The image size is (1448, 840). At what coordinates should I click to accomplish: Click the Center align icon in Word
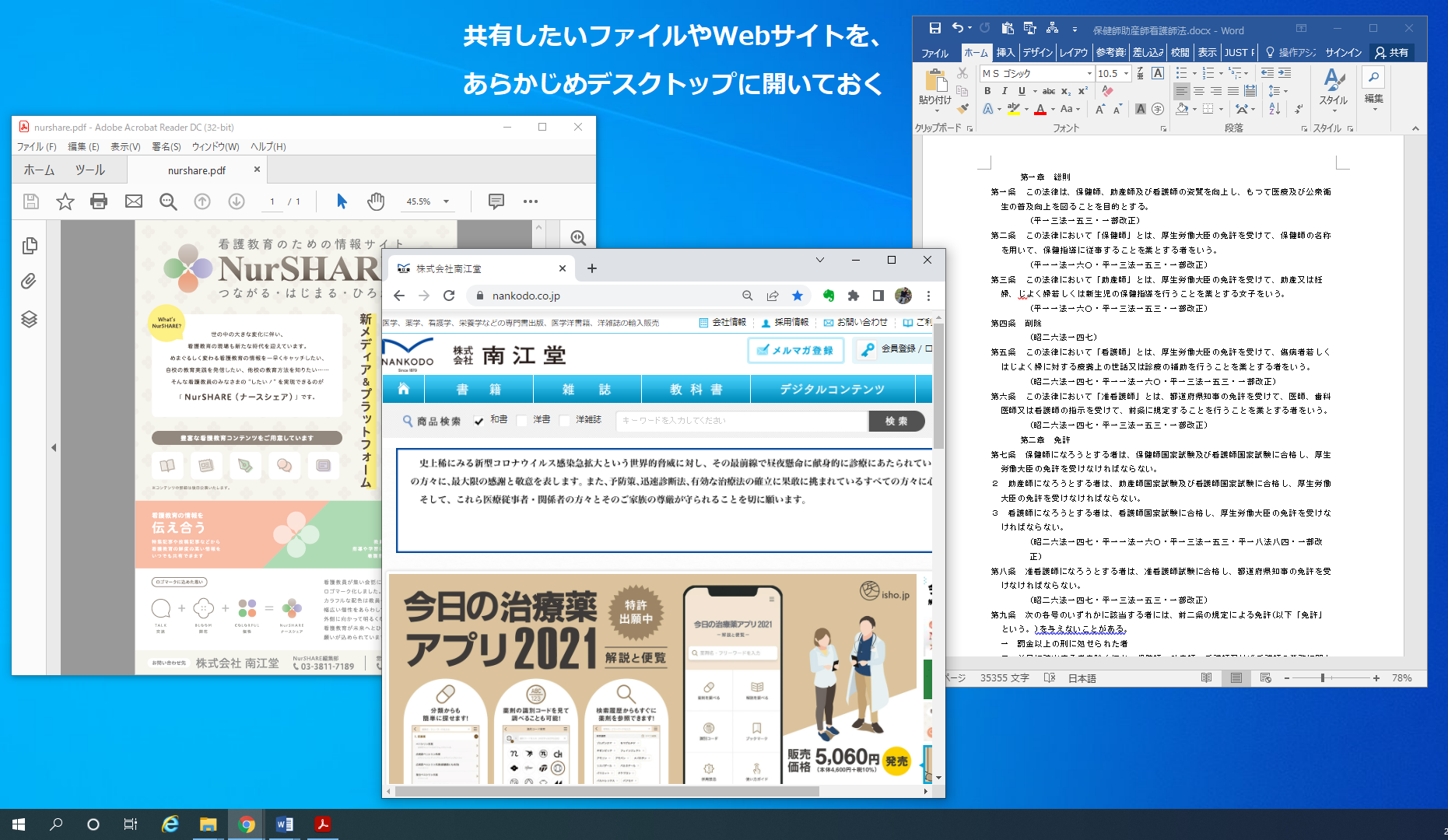click(x=1199, y=91)
